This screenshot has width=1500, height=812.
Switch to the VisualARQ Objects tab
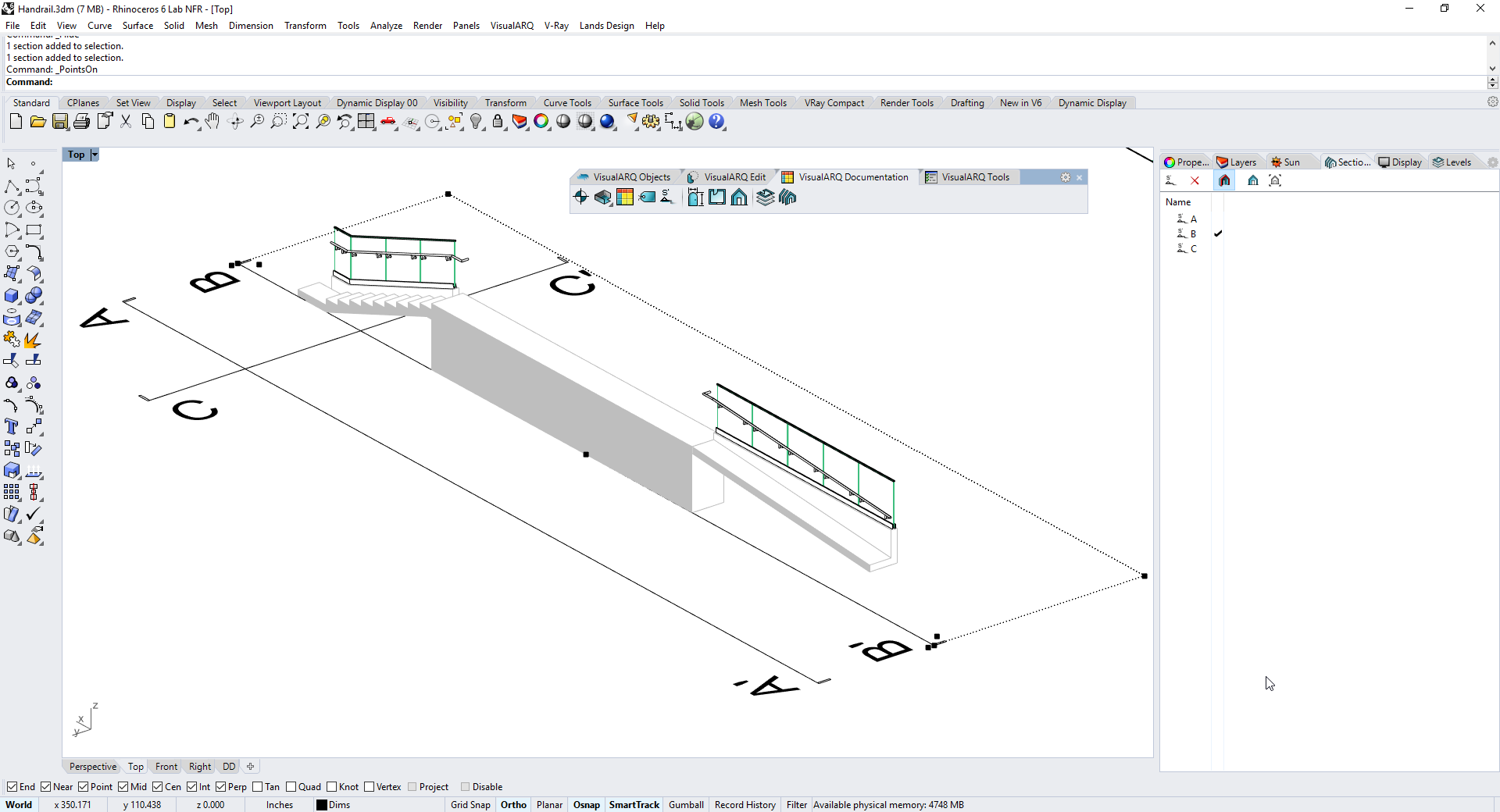pos(624,177)
